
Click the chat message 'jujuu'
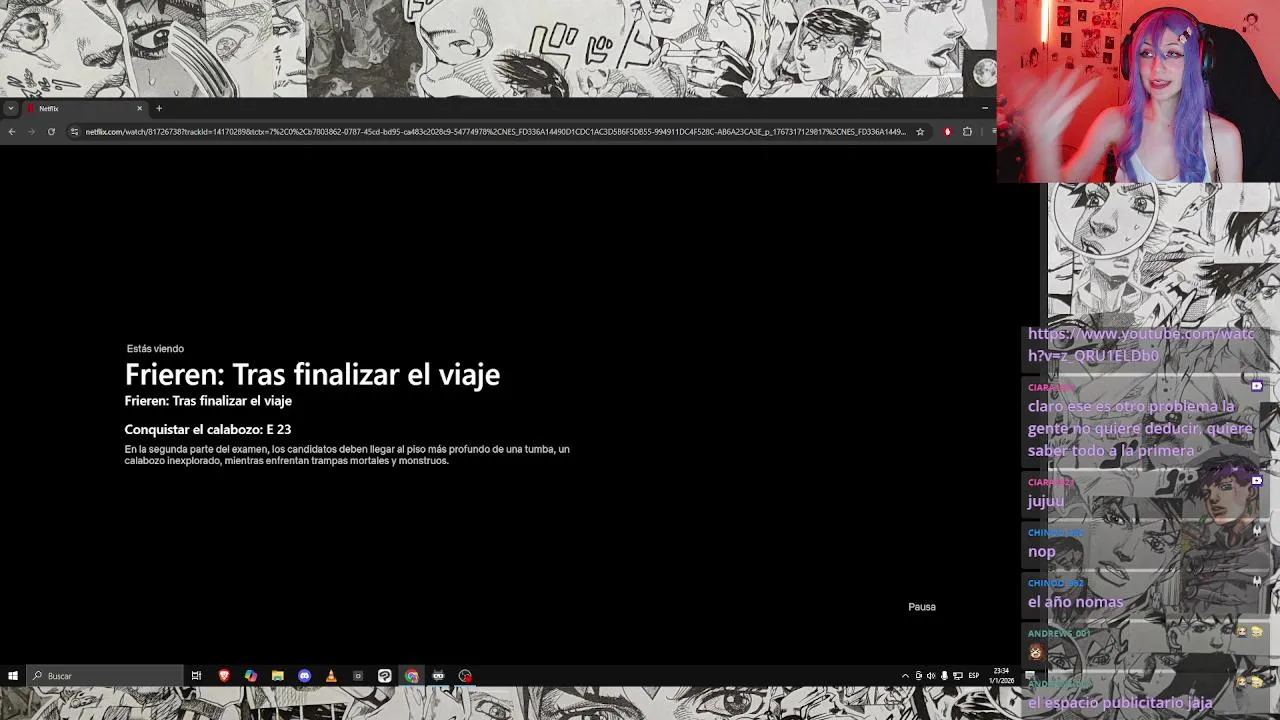click(1046, 501)
